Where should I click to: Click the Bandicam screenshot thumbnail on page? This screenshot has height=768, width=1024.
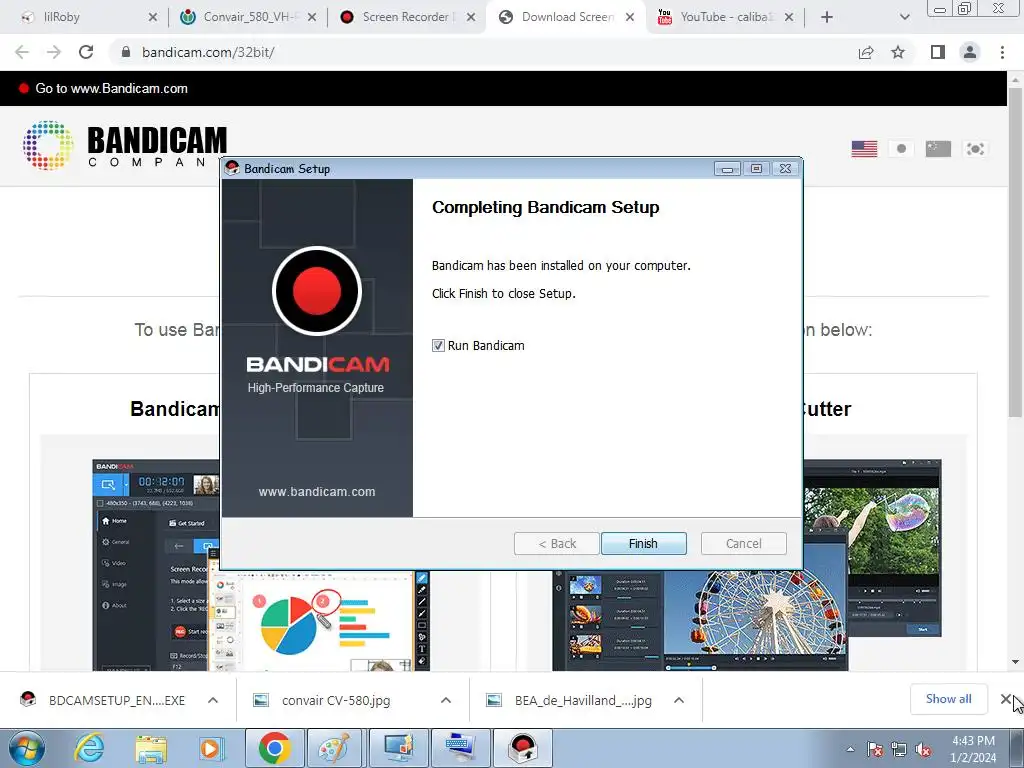[x=261, y=565]
